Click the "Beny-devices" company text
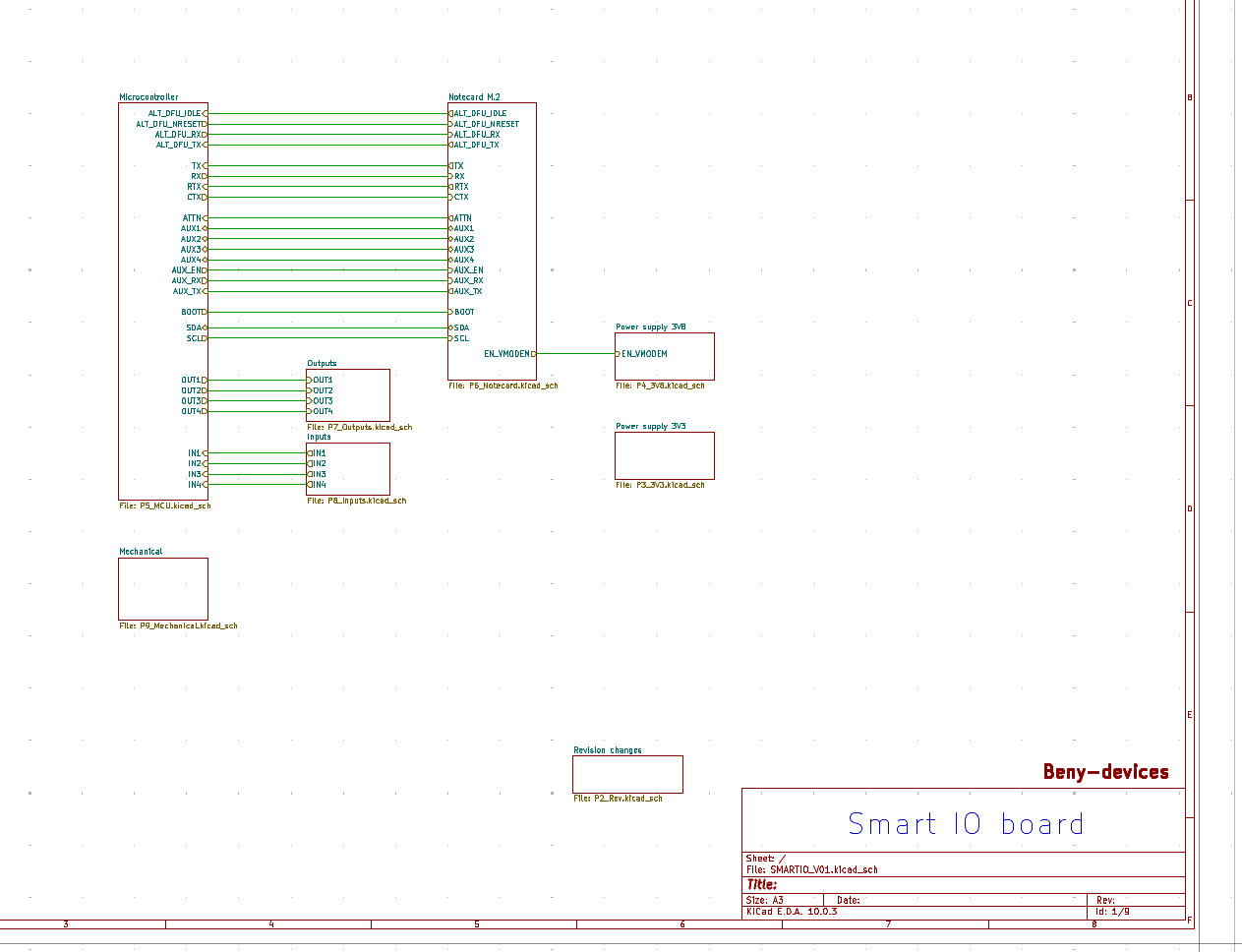This screenshot has height=952, width=1242. pyautogui.click(x=1106, y=773)
